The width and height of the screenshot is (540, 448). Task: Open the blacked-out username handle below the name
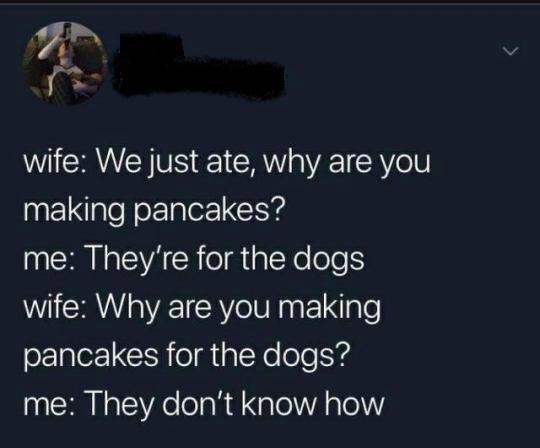point(200,79)
